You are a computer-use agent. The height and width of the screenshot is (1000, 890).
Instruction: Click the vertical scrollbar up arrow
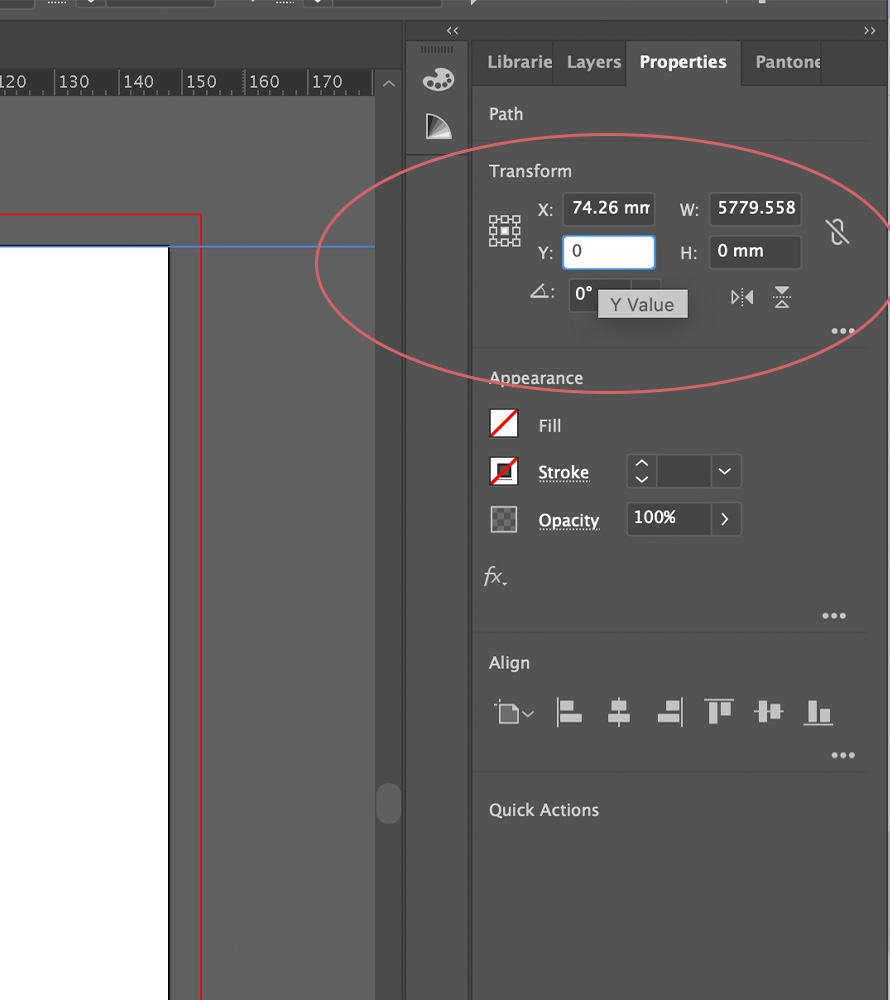[x=388, y=84]
